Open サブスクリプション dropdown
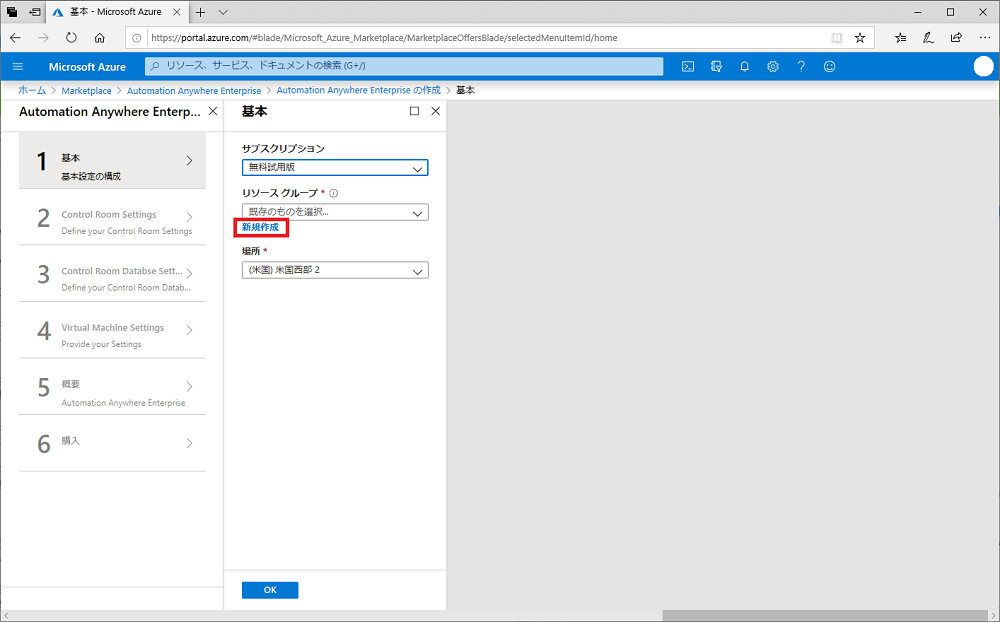 point(335,167)
